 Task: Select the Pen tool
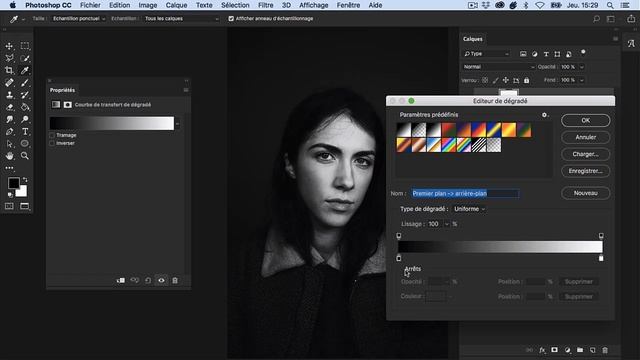(9, 132)
